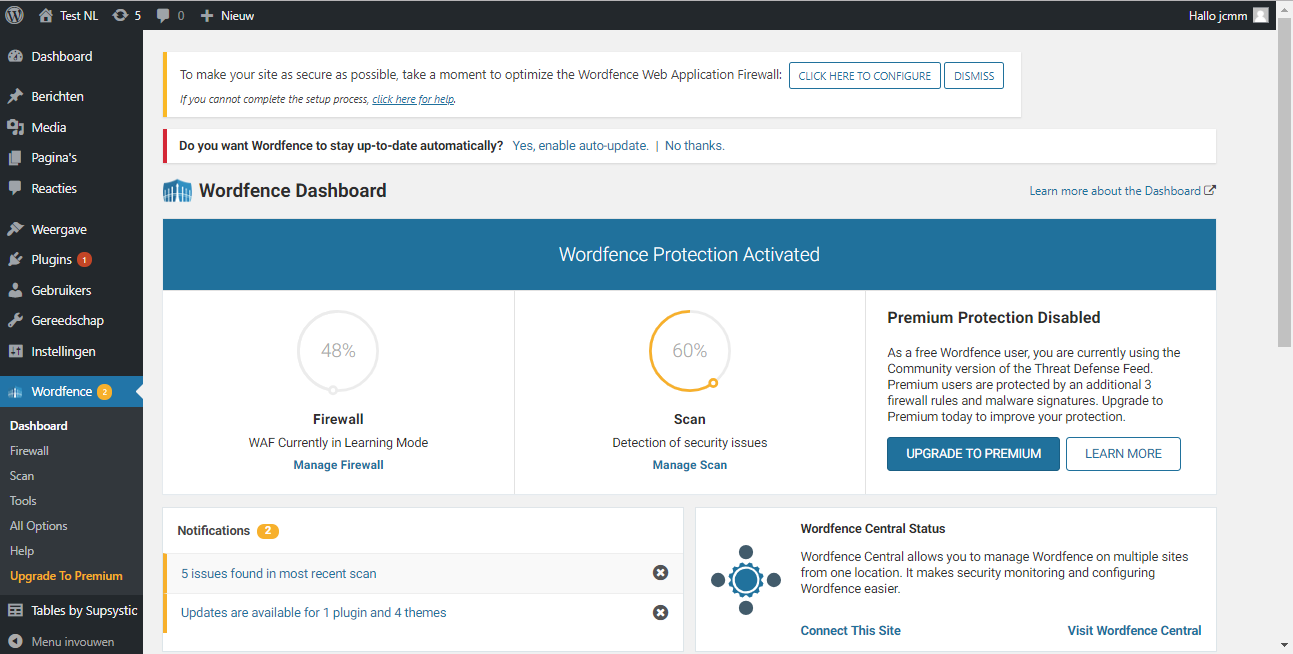Viewport: 1293px width, 654px height.
Task: Click the Nieuw plus icon
Action: point(207,15)
